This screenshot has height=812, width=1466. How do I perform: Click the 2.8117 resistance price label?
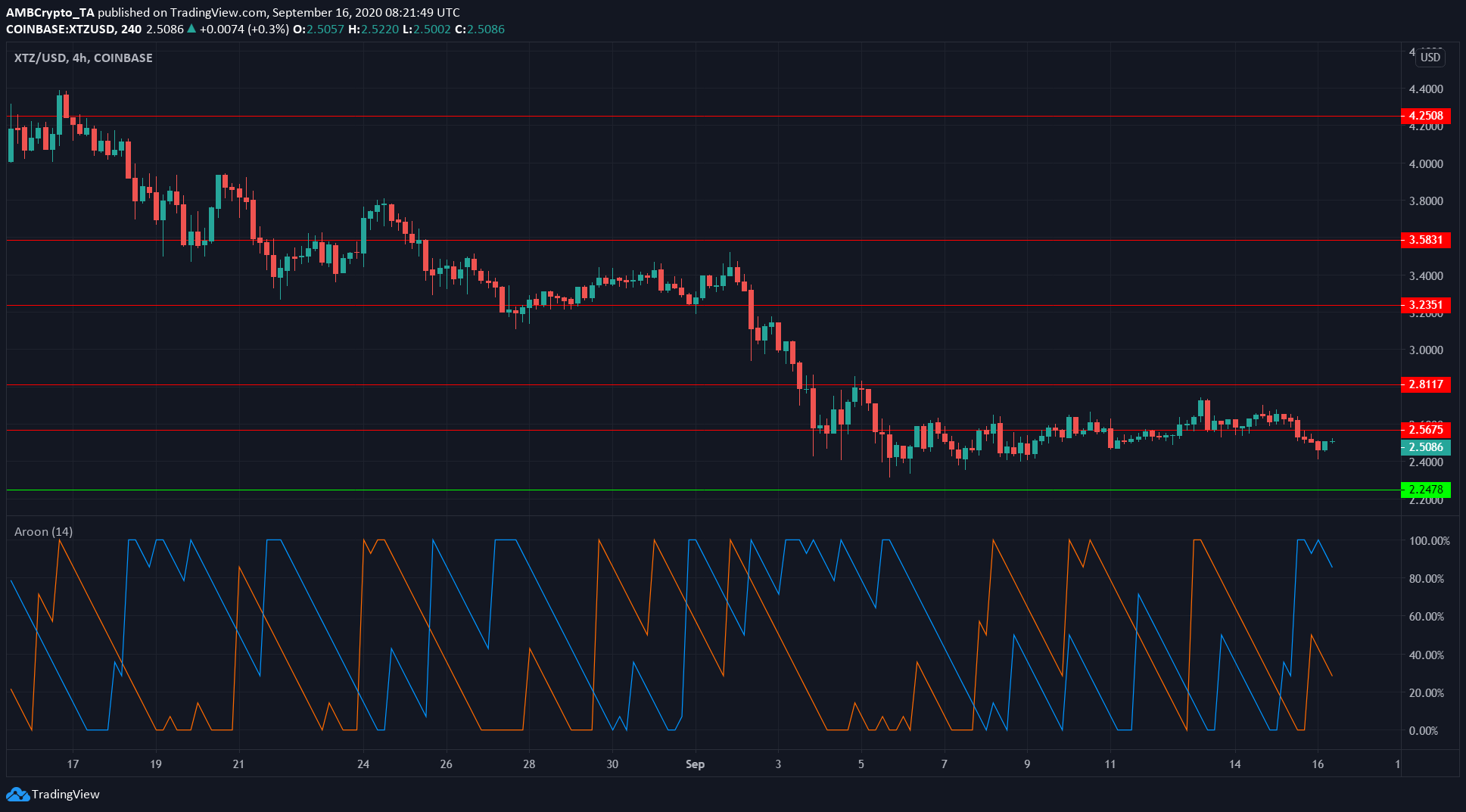coord(1425,384)
